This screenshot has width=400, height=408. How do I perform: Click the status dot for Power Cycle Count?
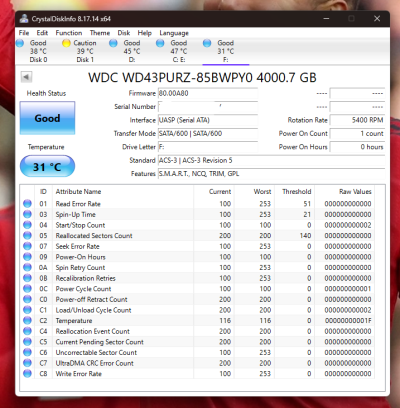point(27,289)
